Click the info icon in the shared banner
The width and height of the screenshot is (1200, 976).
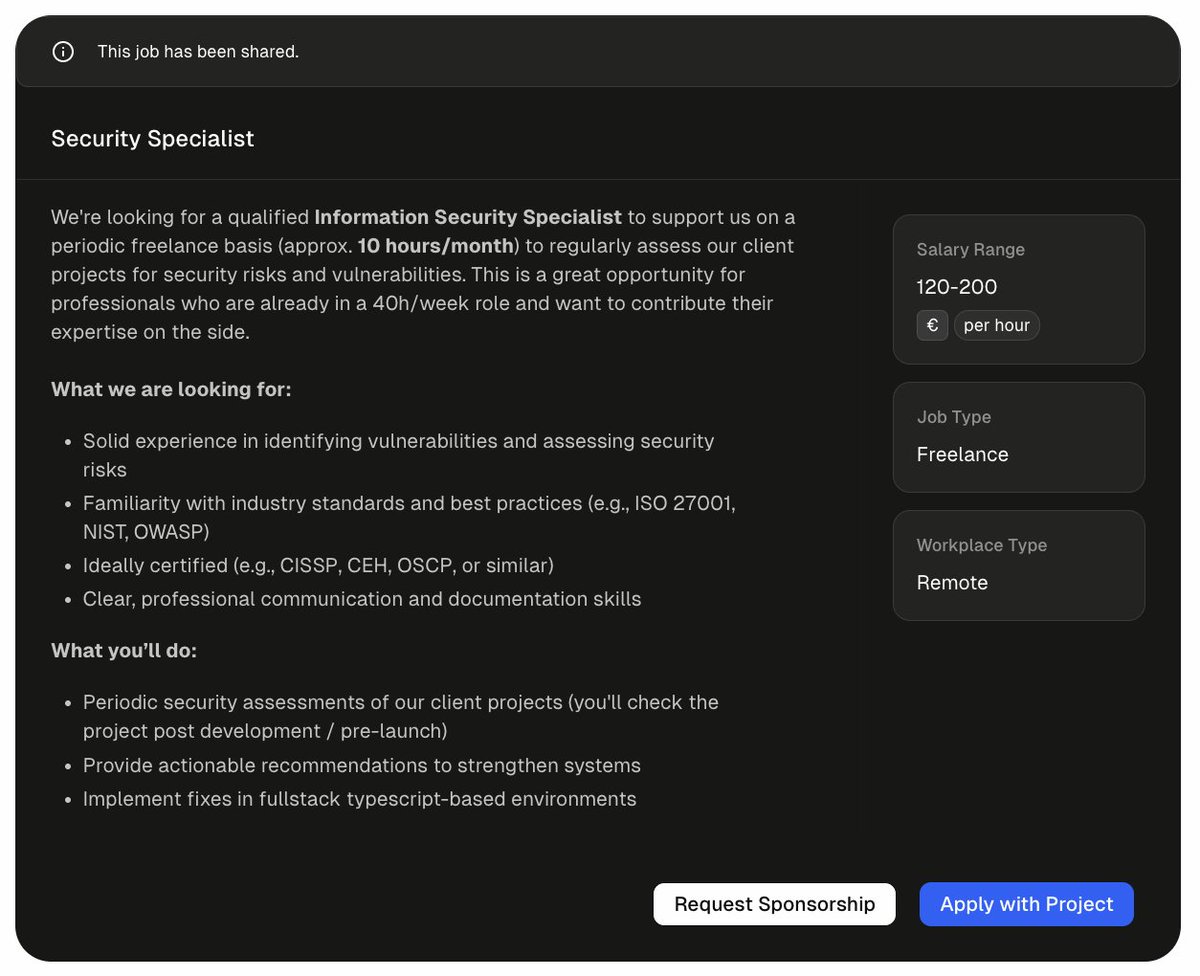coord(63,51)
